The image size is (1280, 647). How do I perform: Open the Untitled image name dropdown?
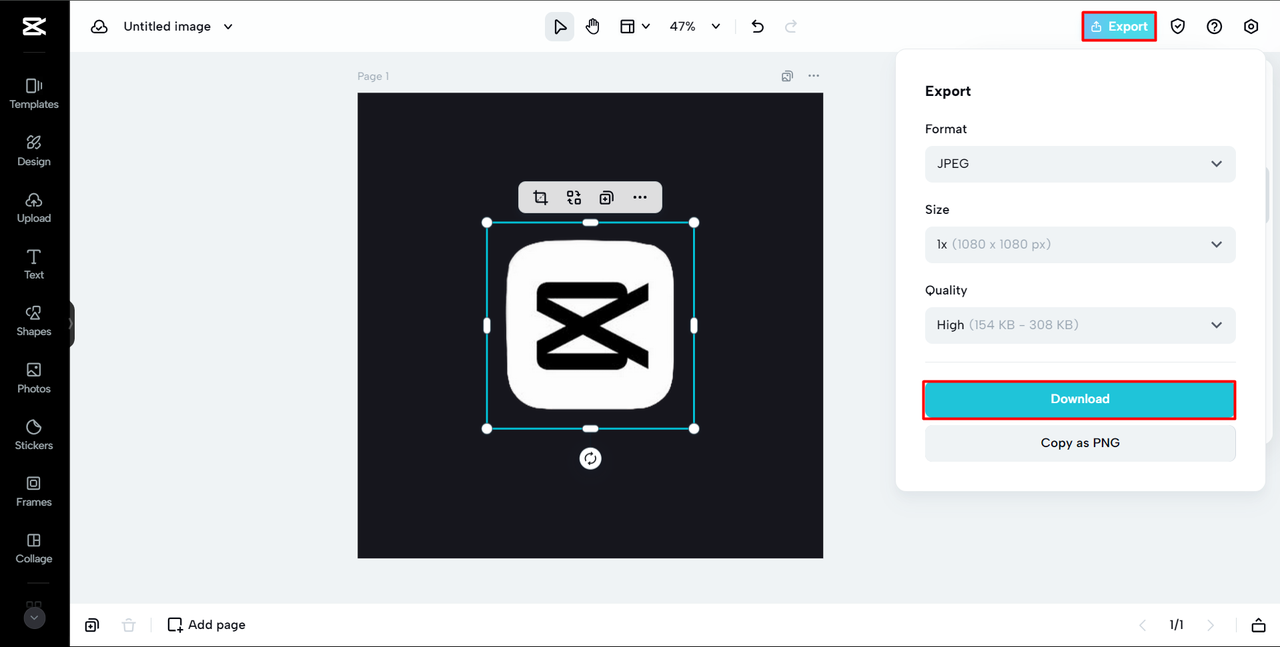point(178,27)
